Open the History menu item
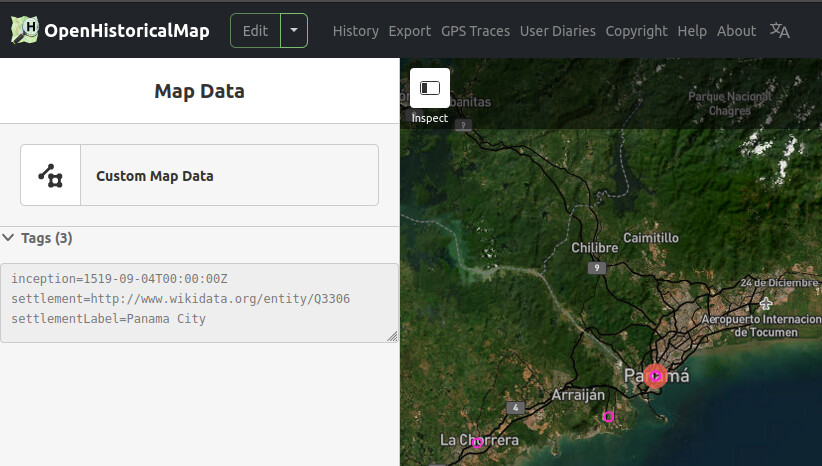This screenshot has height=466, width=822. click(355, 31)
